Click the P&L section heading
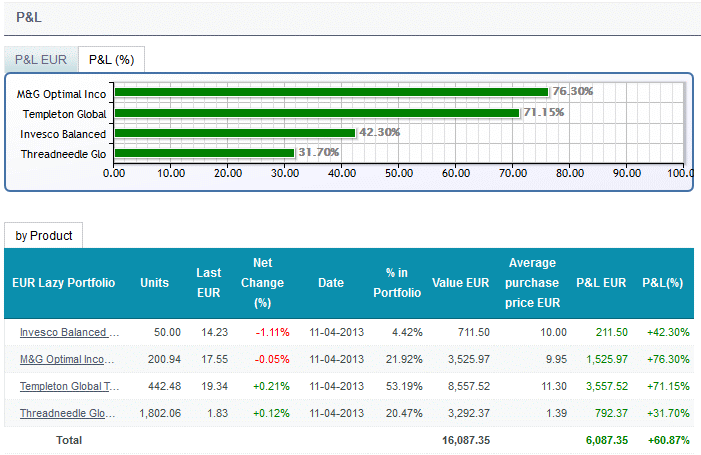The image size is (701, 455). 29,17
